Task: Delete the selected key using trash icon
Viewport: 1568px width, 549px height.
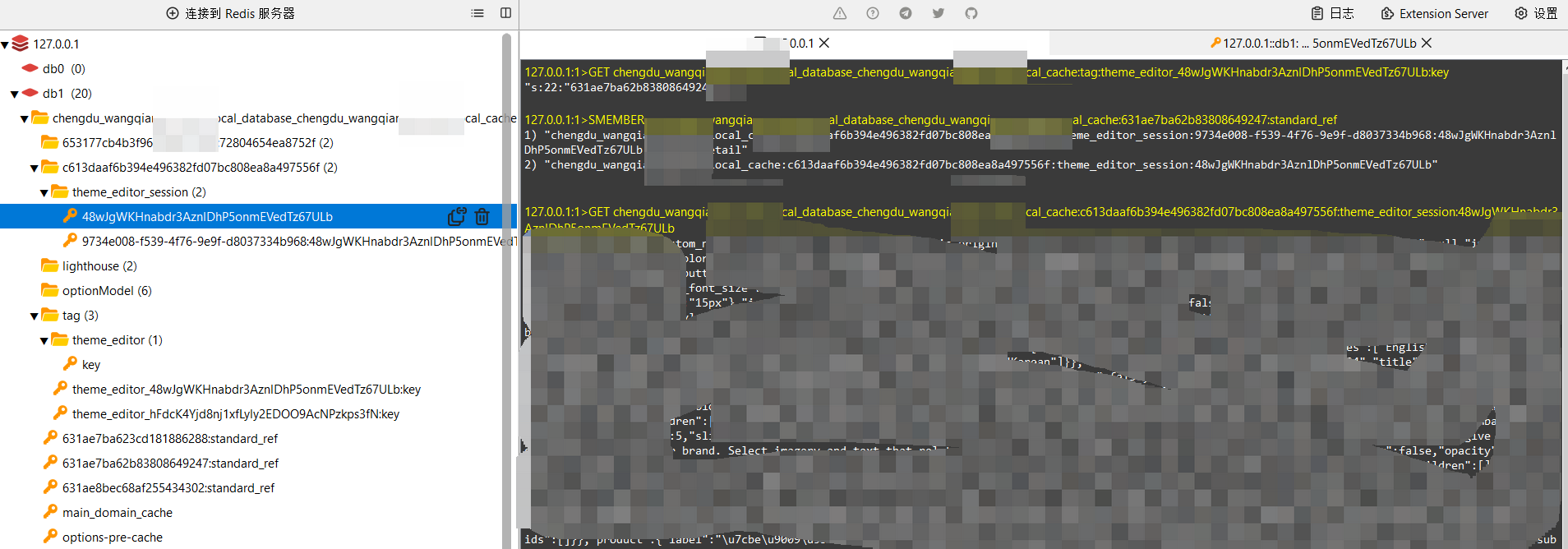Action: [x=482, y=217]
